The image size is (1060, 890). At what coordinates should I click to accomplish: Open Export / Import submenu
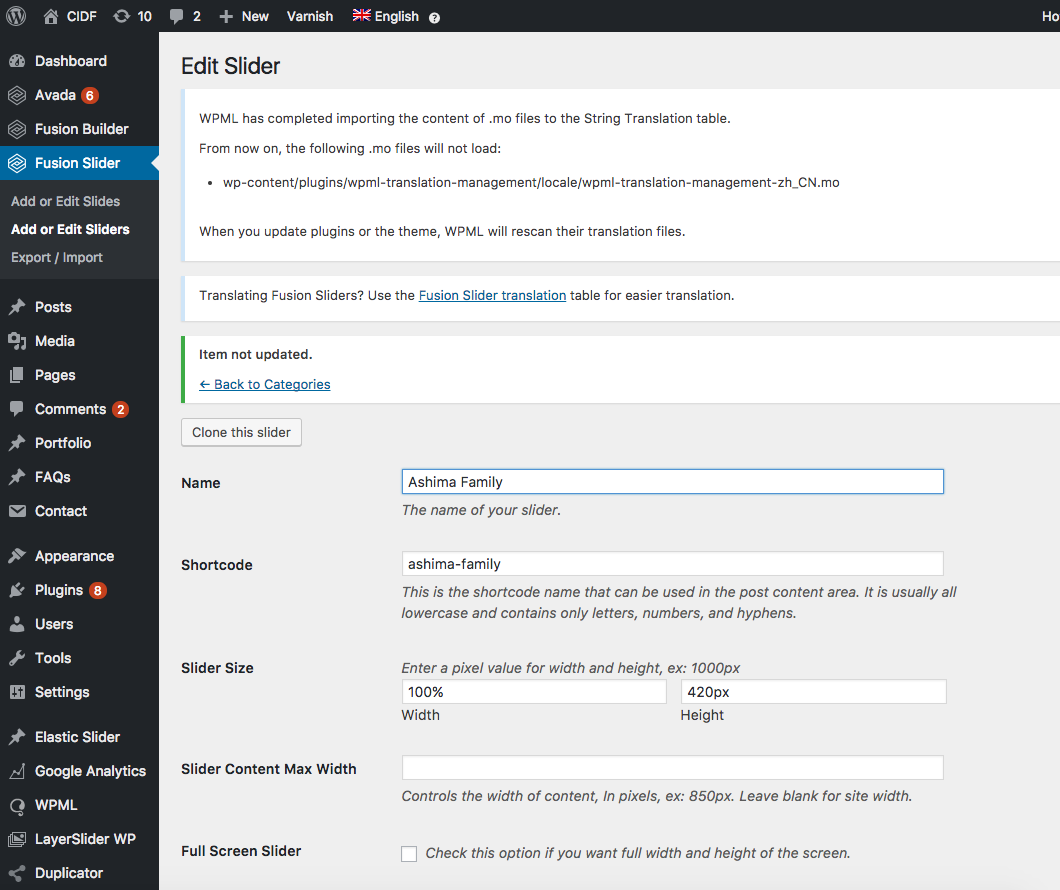57,257
